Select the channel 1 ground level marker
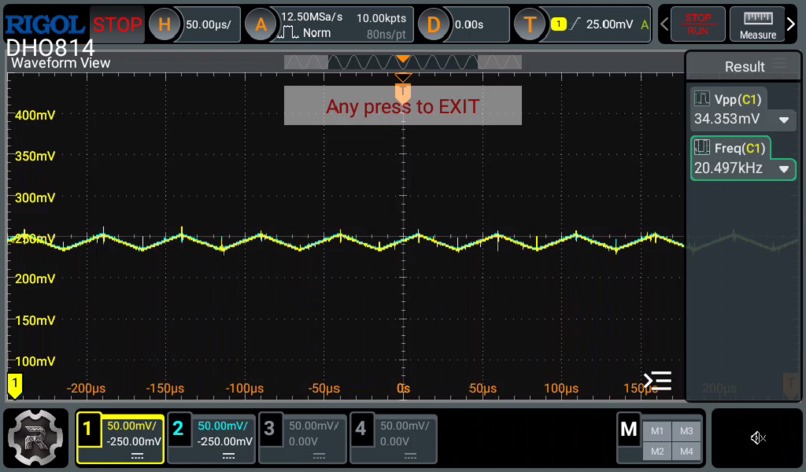This screenshot has height=472, width=806. pos(15,386)
